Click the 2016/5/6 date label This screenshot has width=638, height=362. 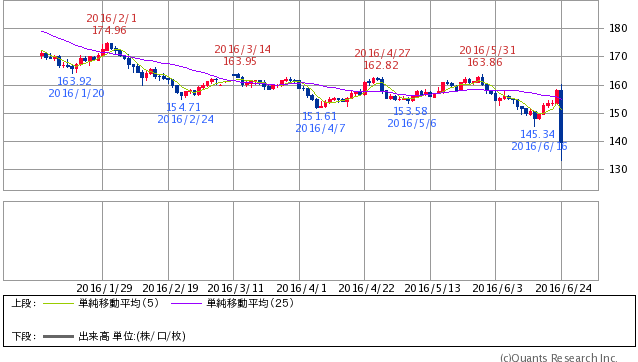point(412,123)
